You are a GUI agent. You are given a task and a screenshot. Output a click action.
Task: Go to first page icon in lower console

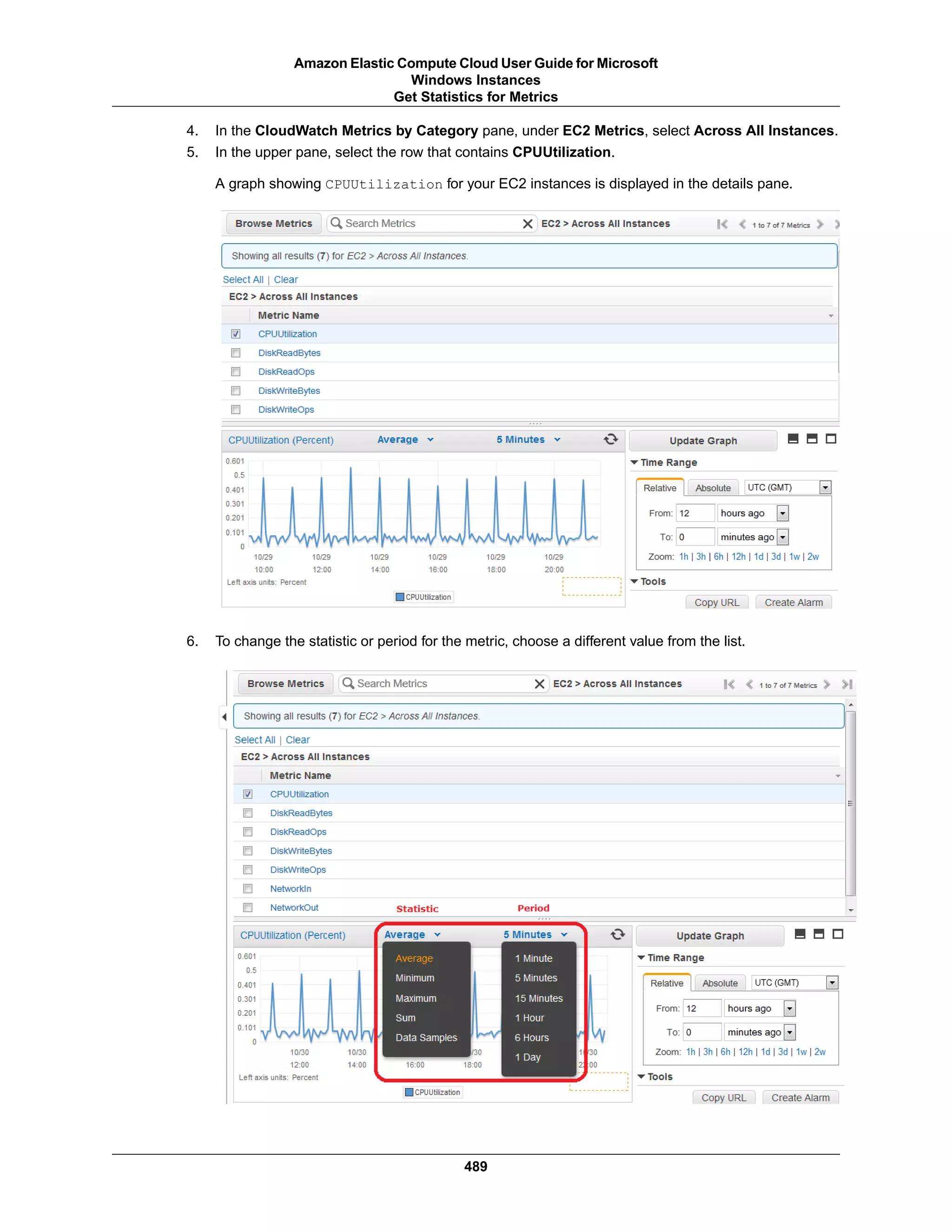click(729, 684)
